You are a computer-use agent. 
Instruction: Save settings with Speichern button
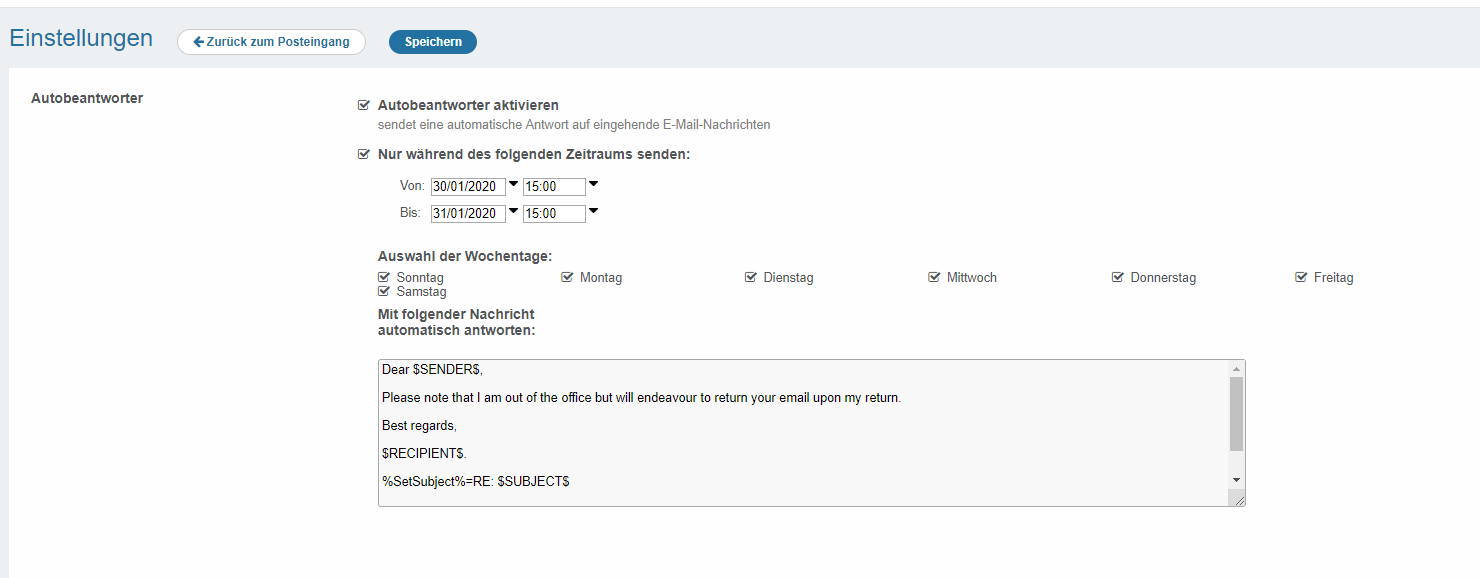433,42
